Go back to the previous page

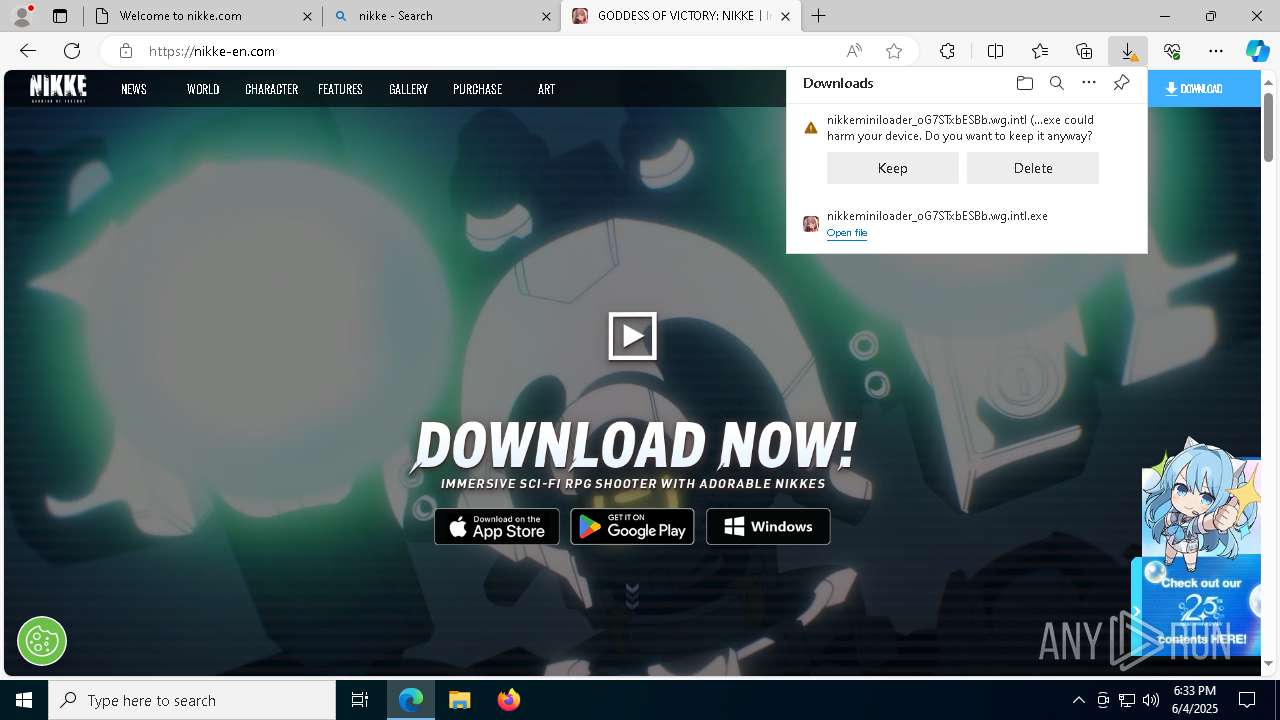pyautogui.click(x=28, y=51)
